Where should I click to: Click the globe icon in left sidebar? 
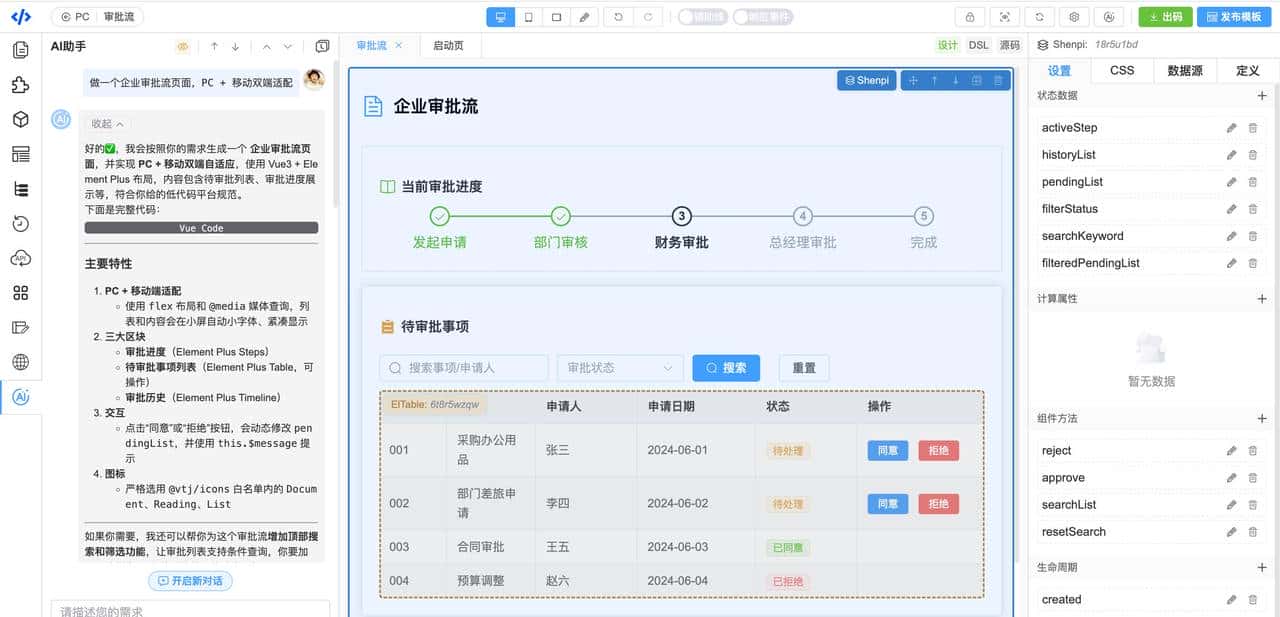click(x=20, y=362)
